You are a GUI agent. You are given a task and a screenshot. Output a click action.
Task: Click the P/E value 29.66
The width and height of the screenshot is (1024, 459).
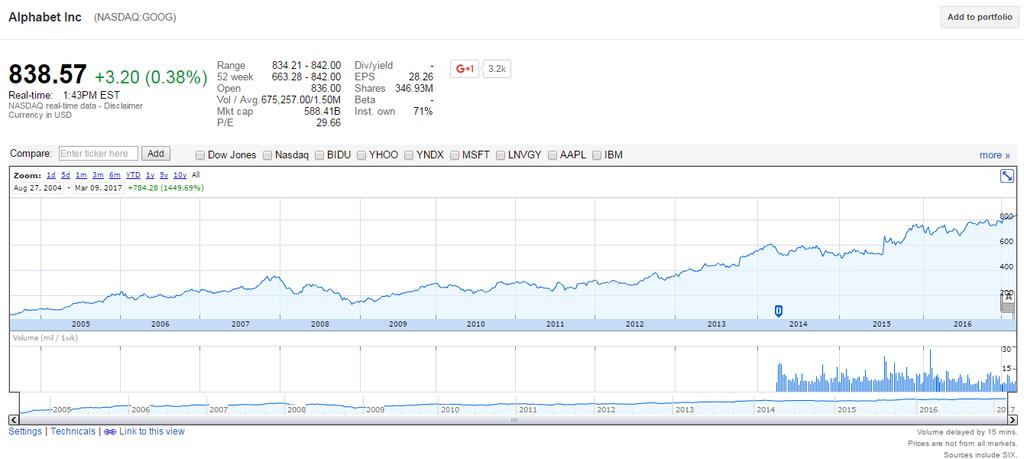point(328,123)
